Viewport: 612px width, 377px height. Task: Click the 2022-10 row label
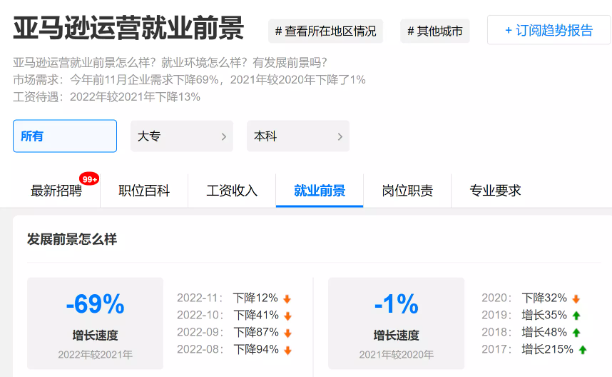click(x=200, y=315)
